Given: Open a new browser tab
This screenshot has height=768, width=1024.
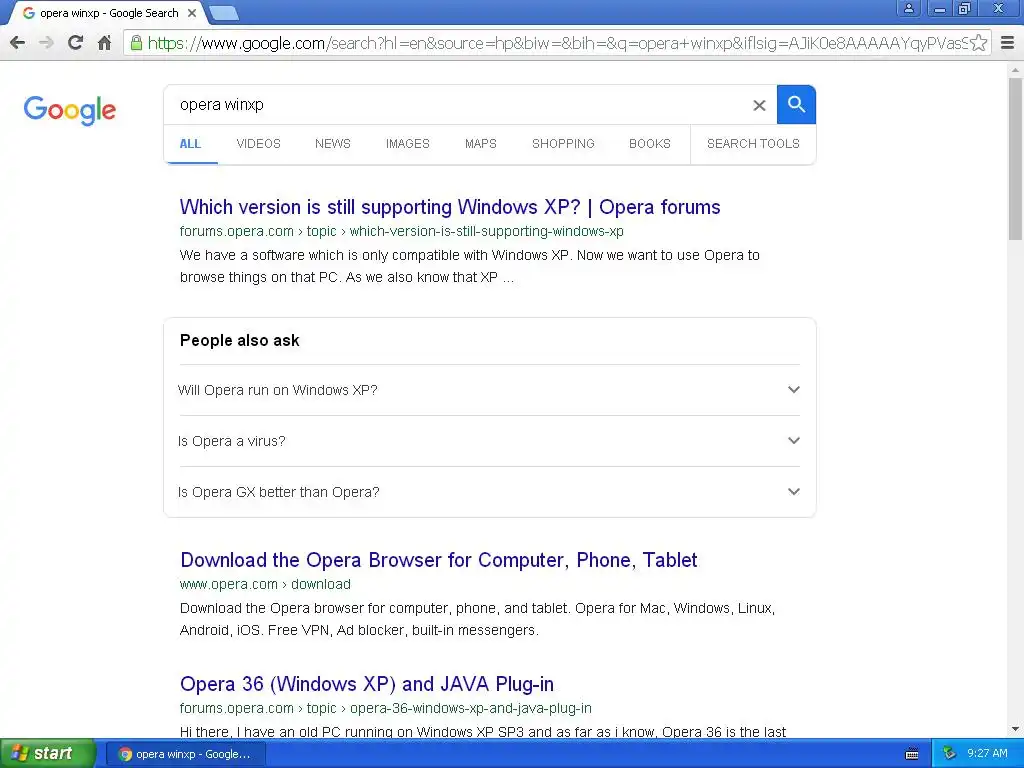Looking at the screenshot, I should [224, 13].
